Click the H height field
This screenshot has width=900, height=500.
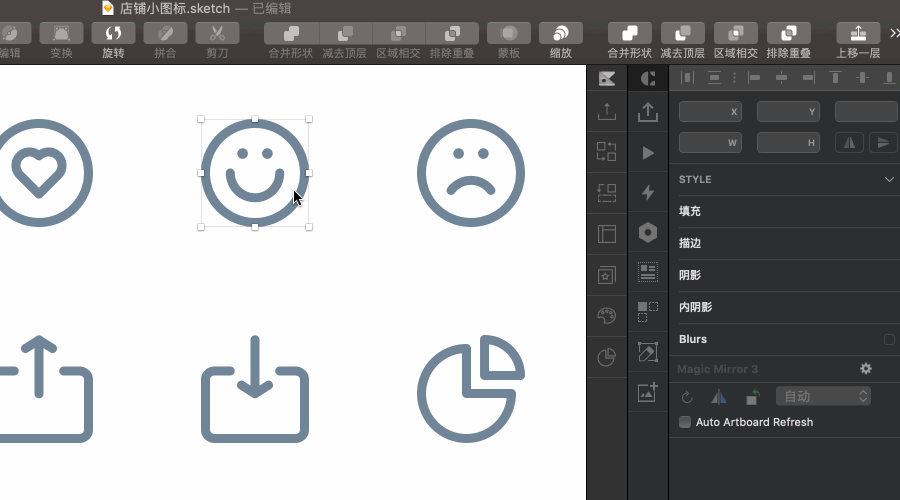click(x=788, y=143)
